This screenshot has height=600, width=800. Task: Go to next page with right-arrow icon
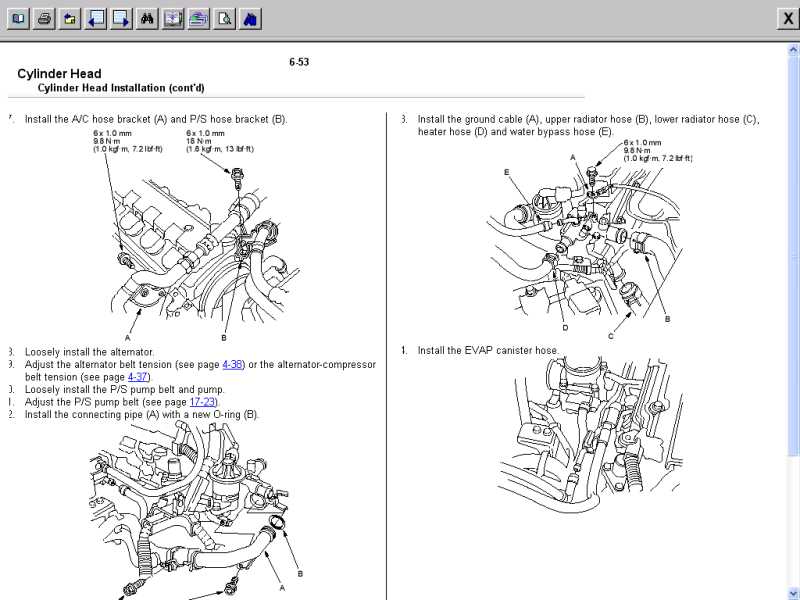tap(121, 19)
